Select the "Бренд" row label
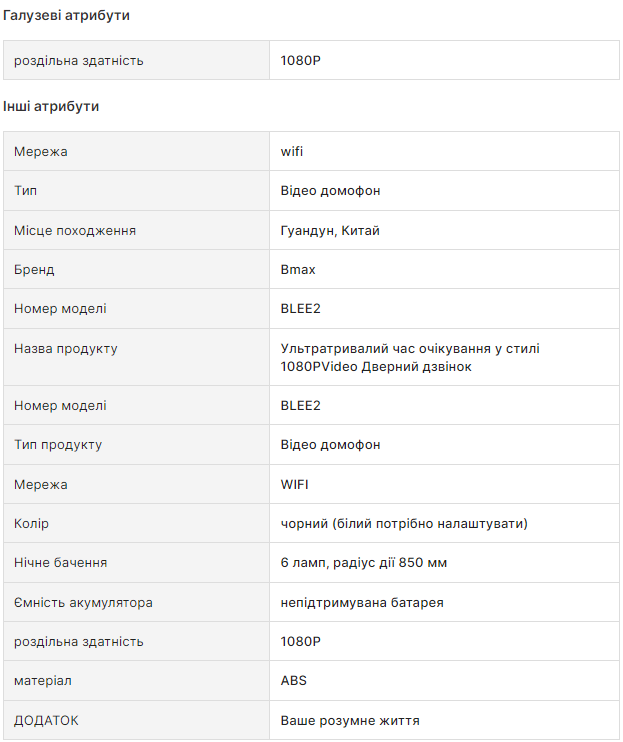Screen dimensions: 623x742 34,270
